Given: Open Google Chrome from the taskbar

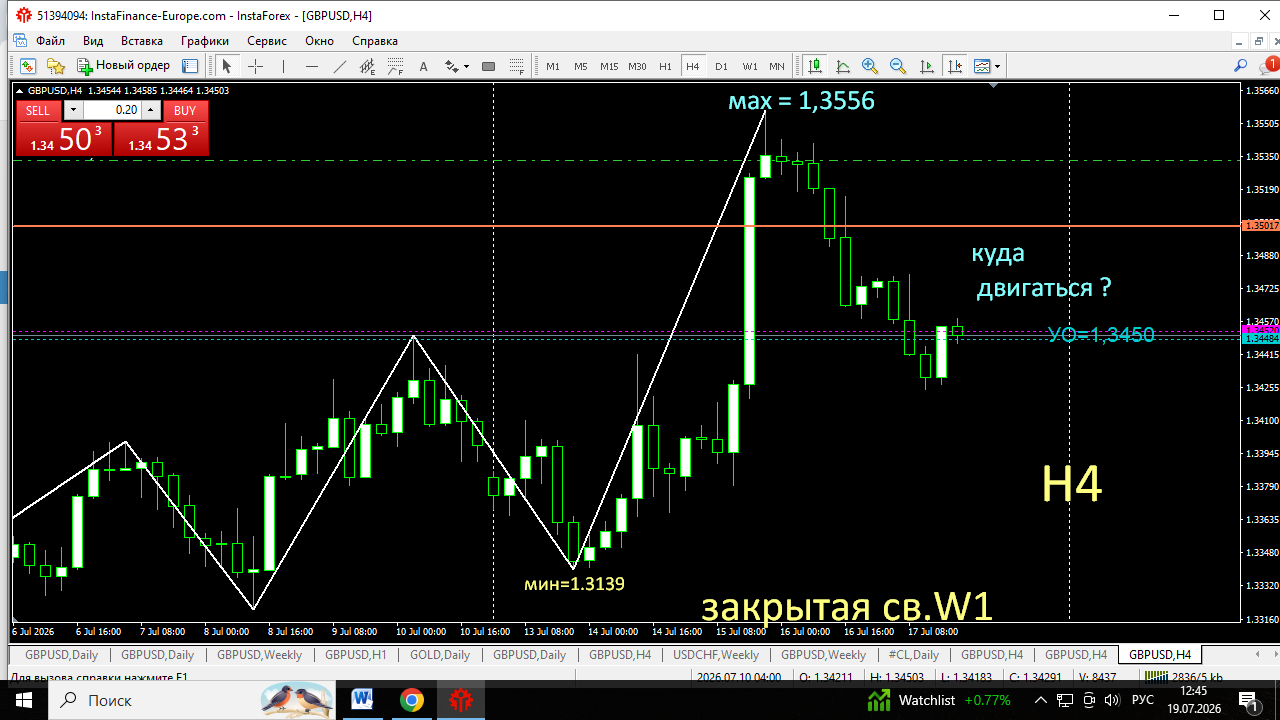Looking at the screenshot, I should 411,700.
